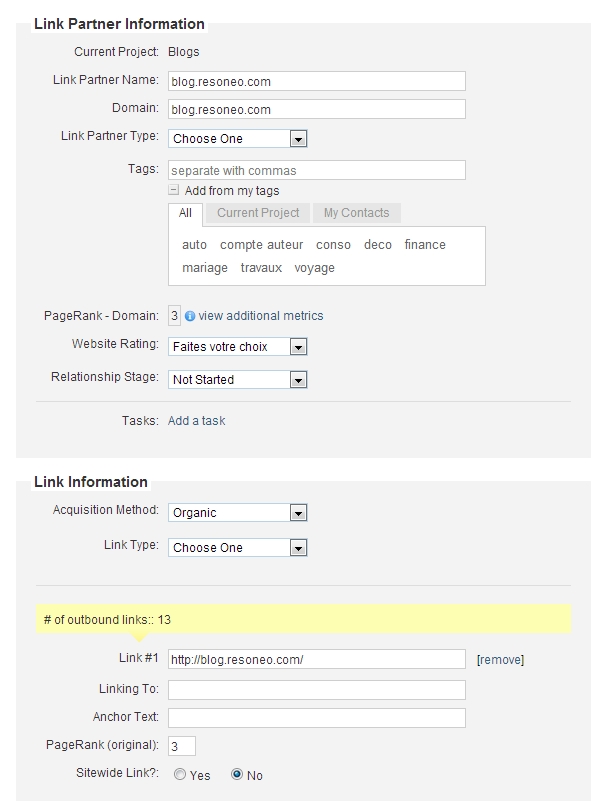Click the Tags input field
The image size is (604, 801).
[x=317, y=170]
